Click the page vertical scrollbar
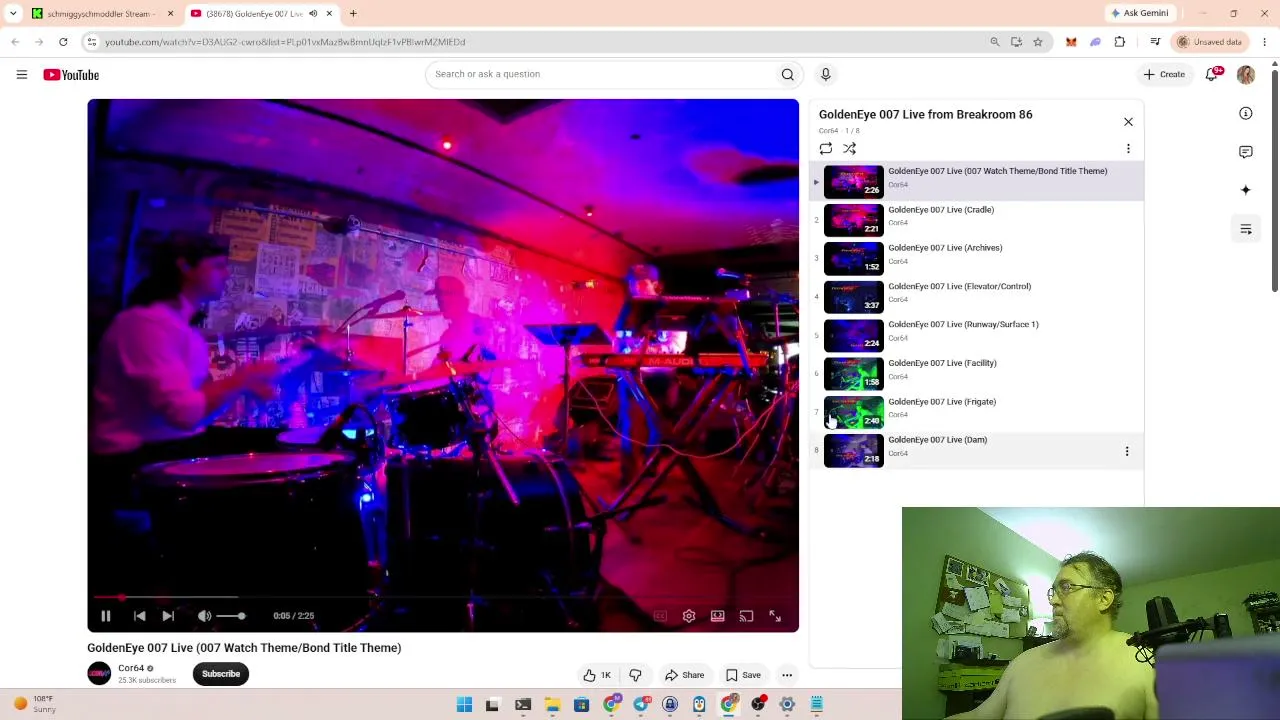 pos(1274,180)
